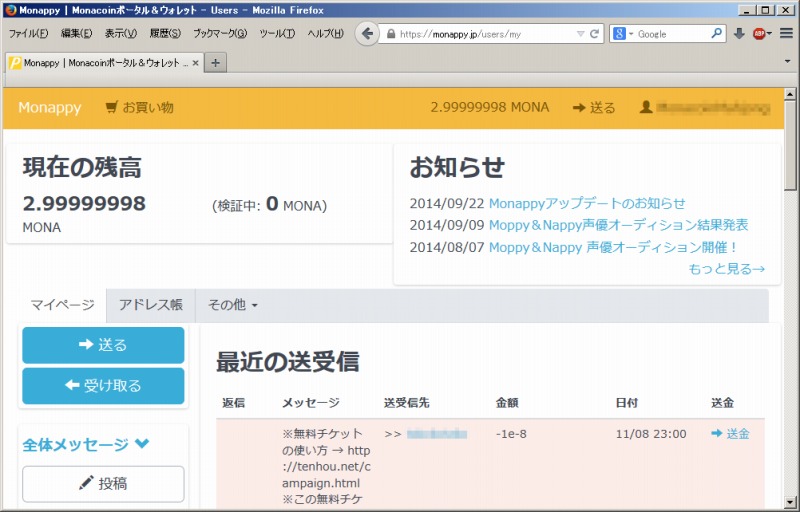
Task: Open Monappyアップデートのお知らせ news link
Action: point(587,203)
